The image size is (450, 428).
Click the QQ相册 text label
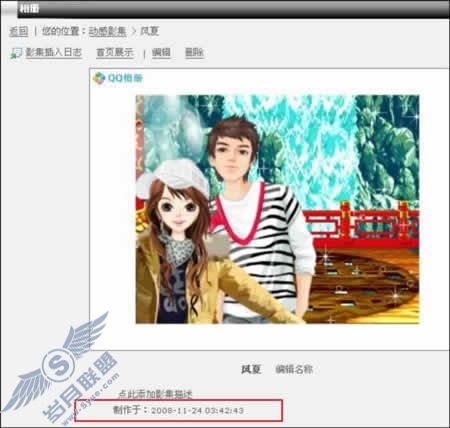tap(125, 78)
